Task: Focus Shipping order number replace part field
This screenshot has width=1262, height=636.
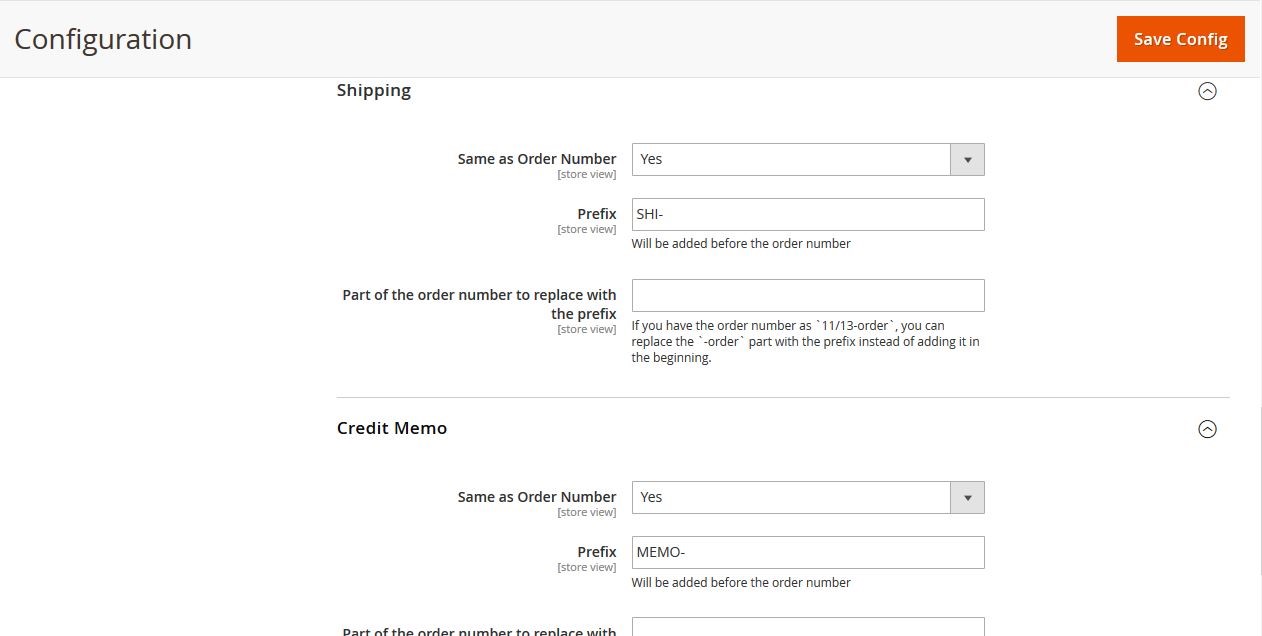Action: [808, 295]
